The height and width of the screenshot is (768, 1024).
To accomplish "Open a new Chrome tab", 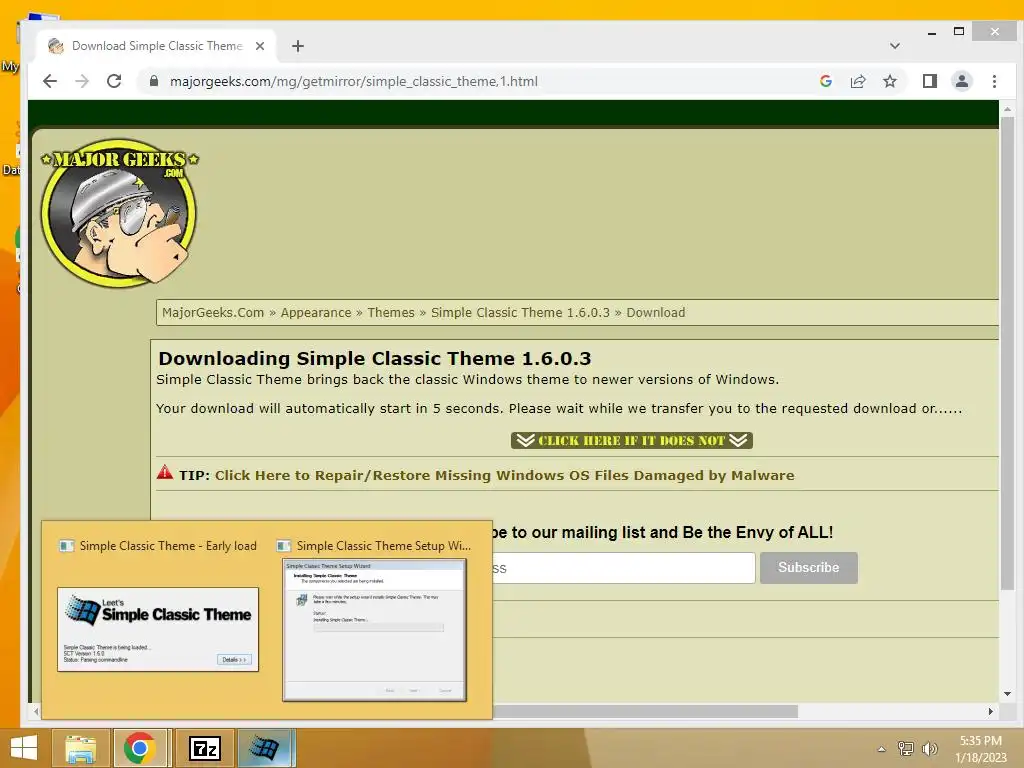I will [x=298, y=46].
